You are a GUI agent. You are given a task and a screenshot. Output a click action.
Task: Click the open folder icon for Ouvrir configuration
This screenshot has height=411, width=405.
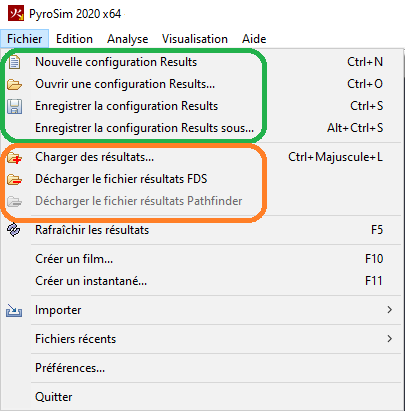coord(14,84)
